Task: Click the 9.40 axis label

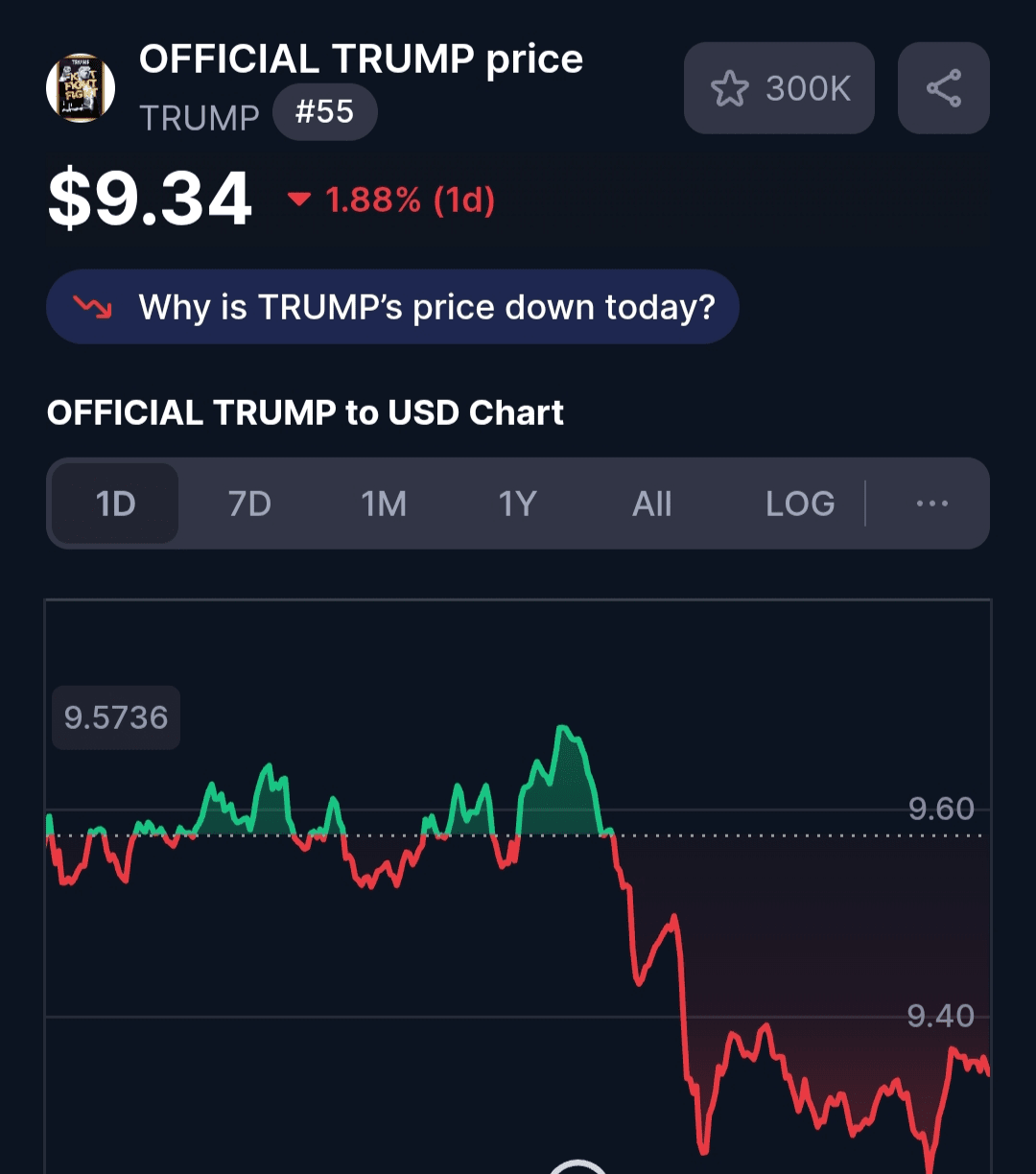Action: click(x=940, y=1016)
